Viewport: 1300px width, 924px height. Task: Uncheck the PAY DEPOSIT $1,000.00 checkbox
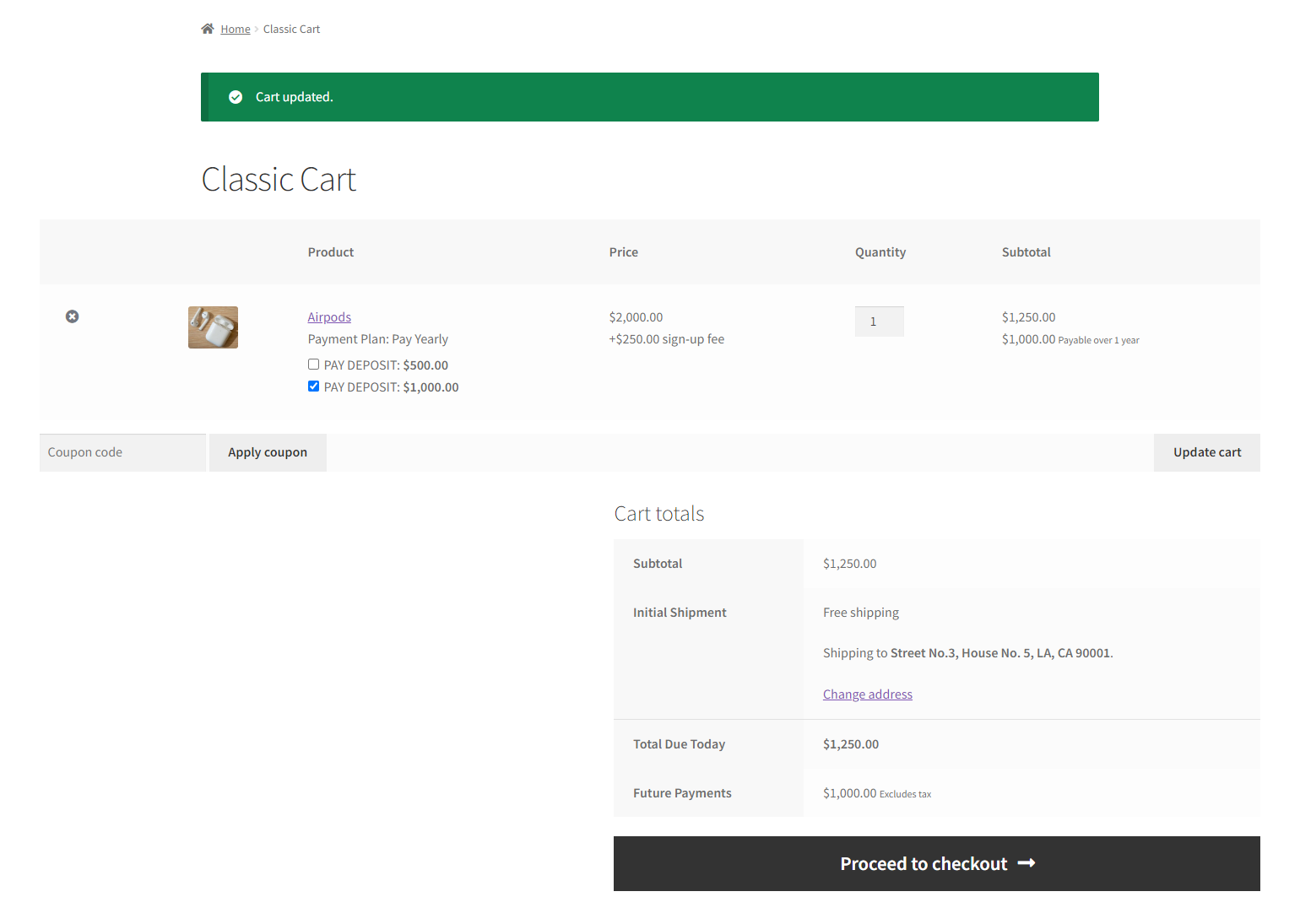pyautogui.click(x=313, y=386)
